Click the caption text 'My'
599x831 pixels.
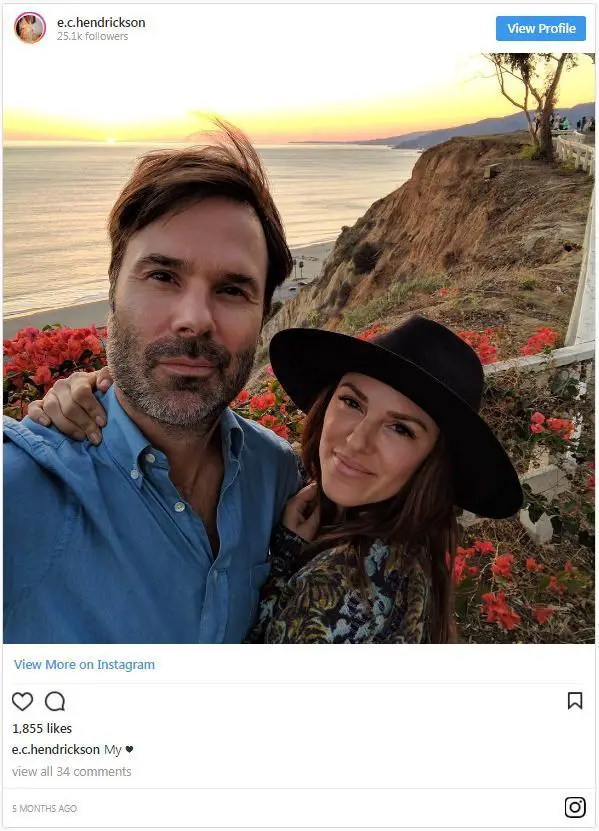point(113,750)
